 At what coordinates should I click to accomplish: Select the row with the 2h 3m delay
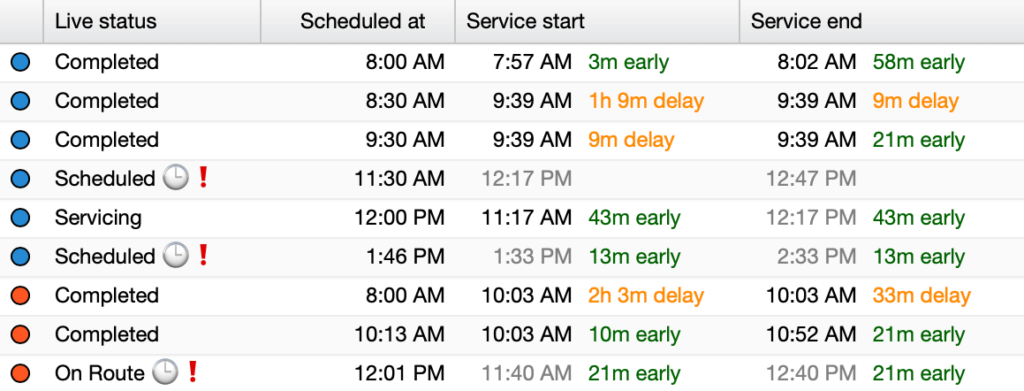[512, 296]
